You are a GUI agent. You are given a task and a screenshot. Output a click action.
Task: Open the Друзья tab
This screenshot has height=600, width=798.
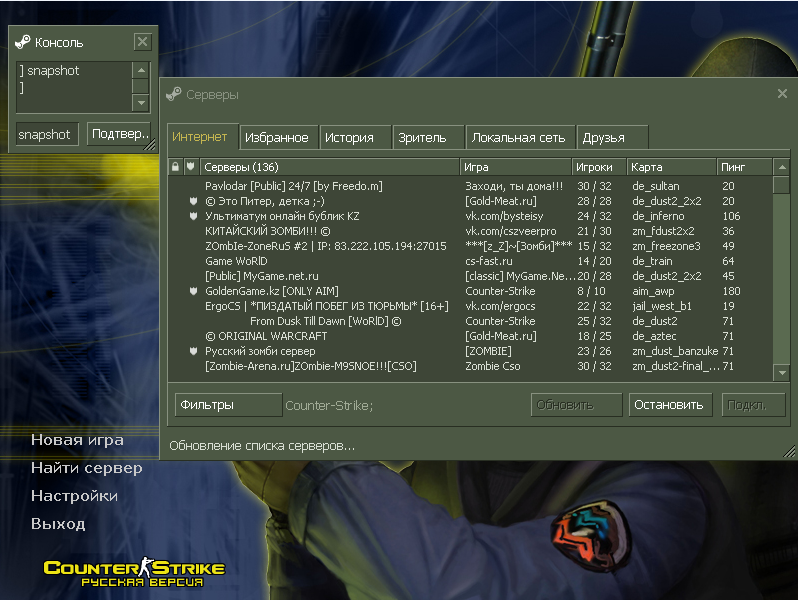click(612, 137)
